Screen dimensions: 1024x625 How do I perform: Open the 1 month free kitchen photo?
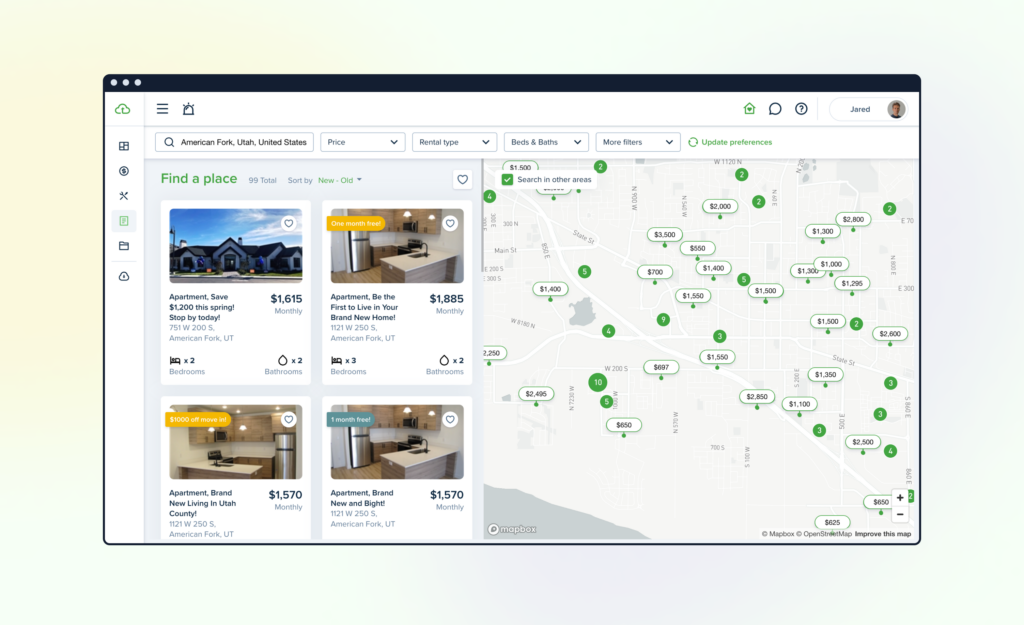pos(397,442)
